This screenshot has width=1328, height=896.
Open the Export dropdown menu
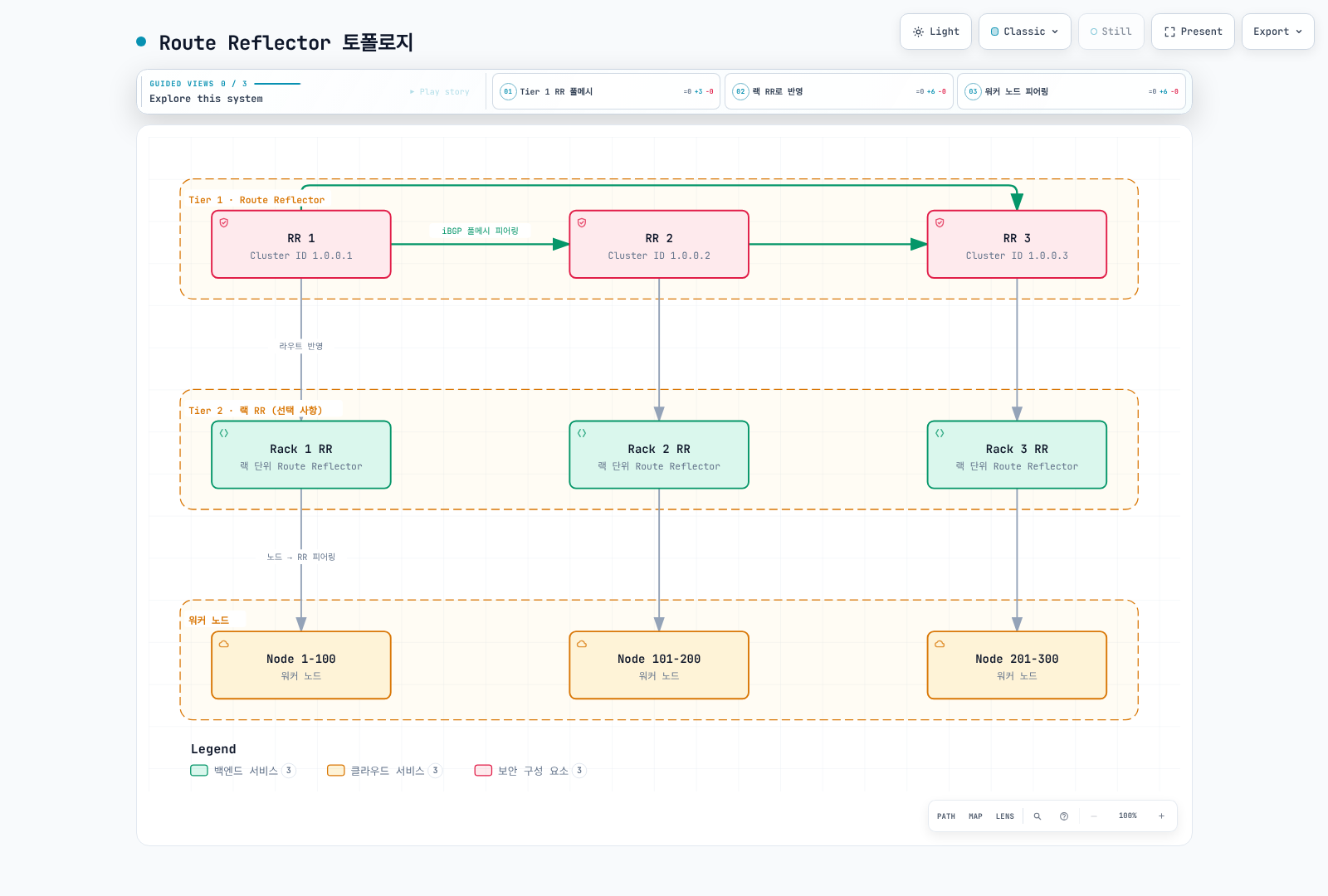click(x=1277, y=32)
